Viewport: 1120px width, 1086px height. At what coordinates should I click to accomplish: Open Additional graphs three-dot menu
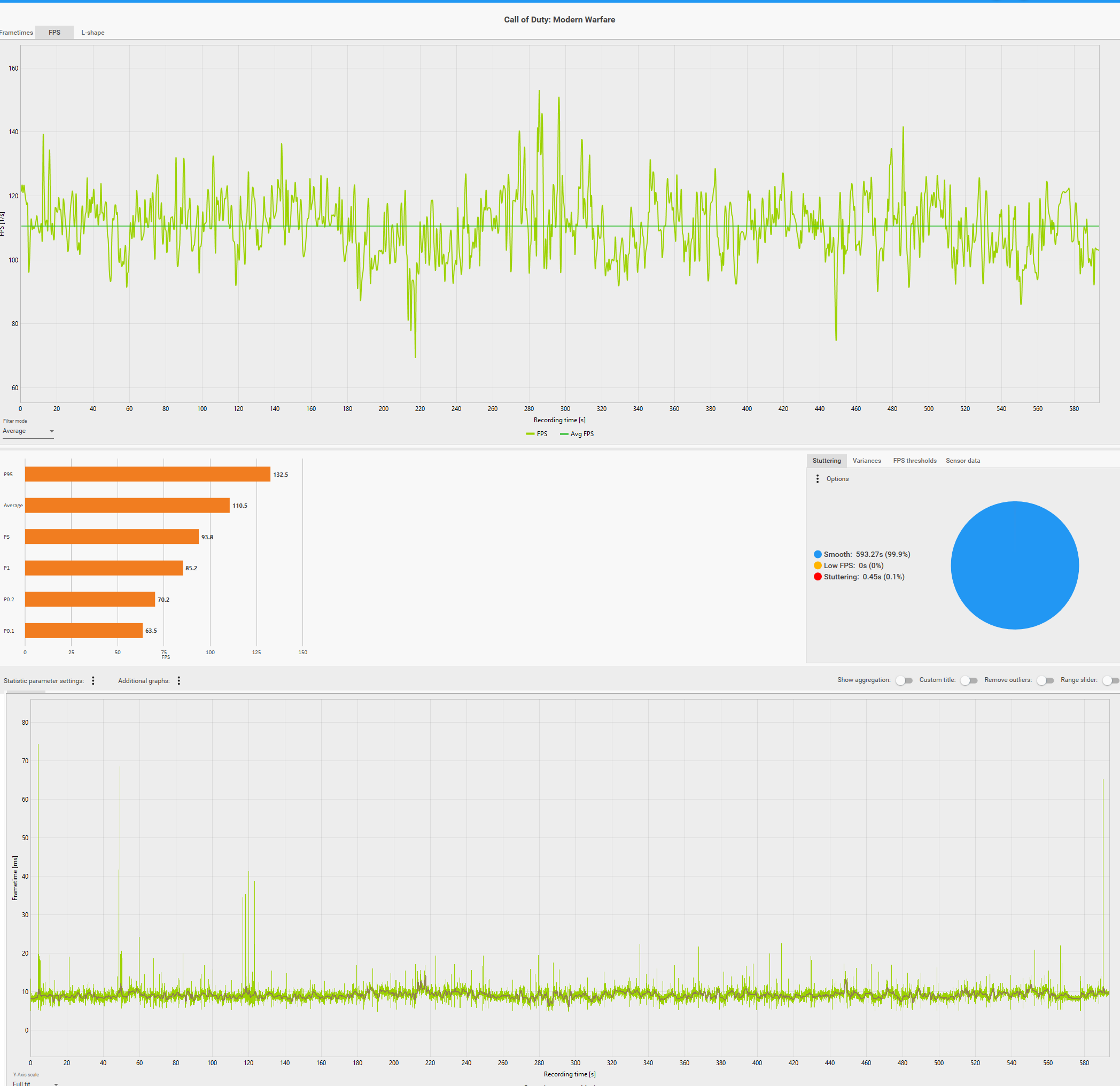tap(179, 681)
